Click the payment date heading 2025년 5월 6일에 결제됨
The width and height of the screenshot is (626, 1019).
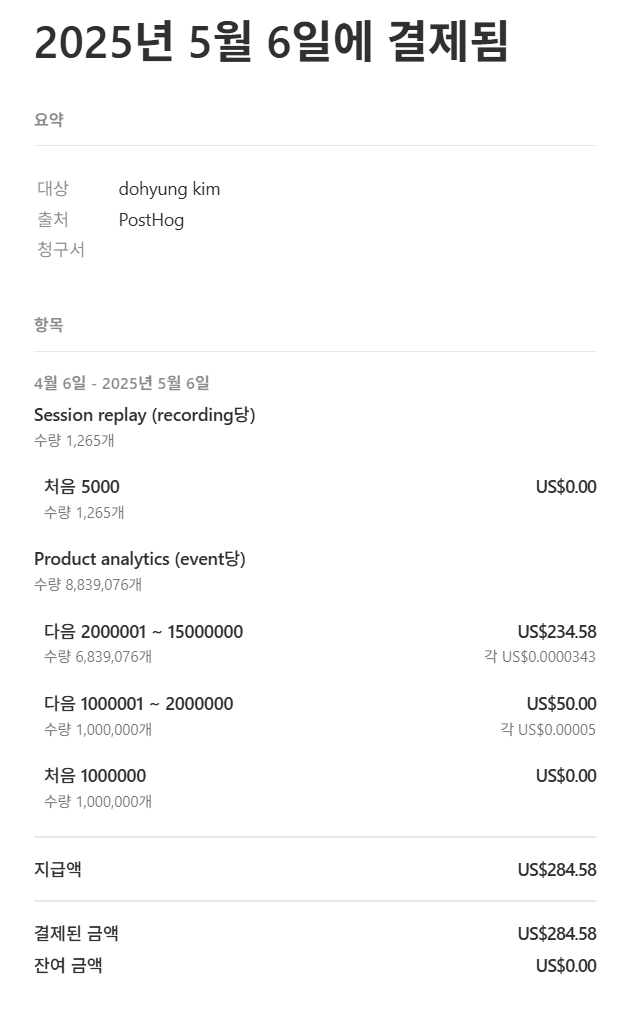[x=270, y=42]
